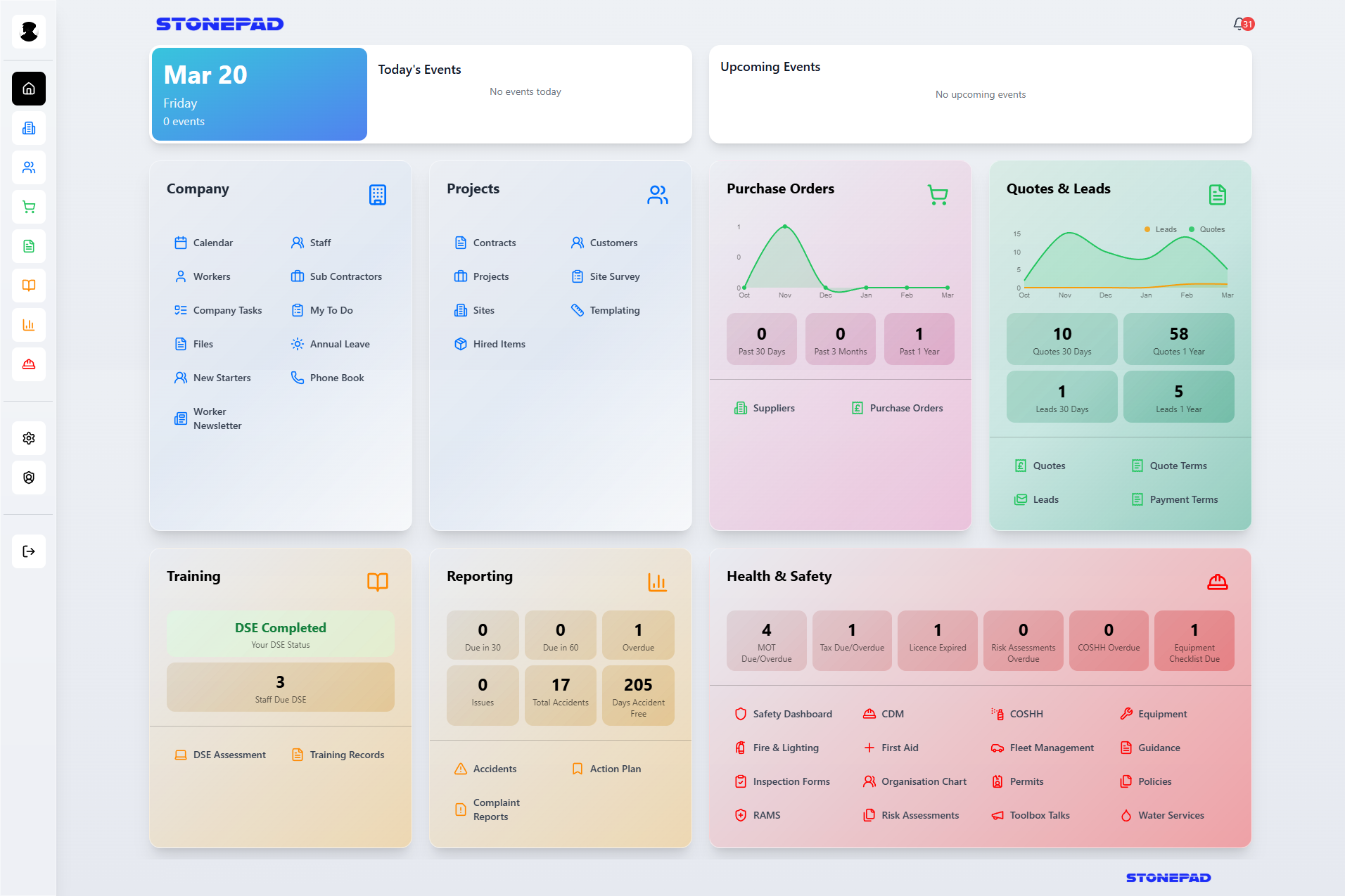Log out using the sidebar exit icon
1345x896 pixels.
pyautogui.click(x=28, y=551)
